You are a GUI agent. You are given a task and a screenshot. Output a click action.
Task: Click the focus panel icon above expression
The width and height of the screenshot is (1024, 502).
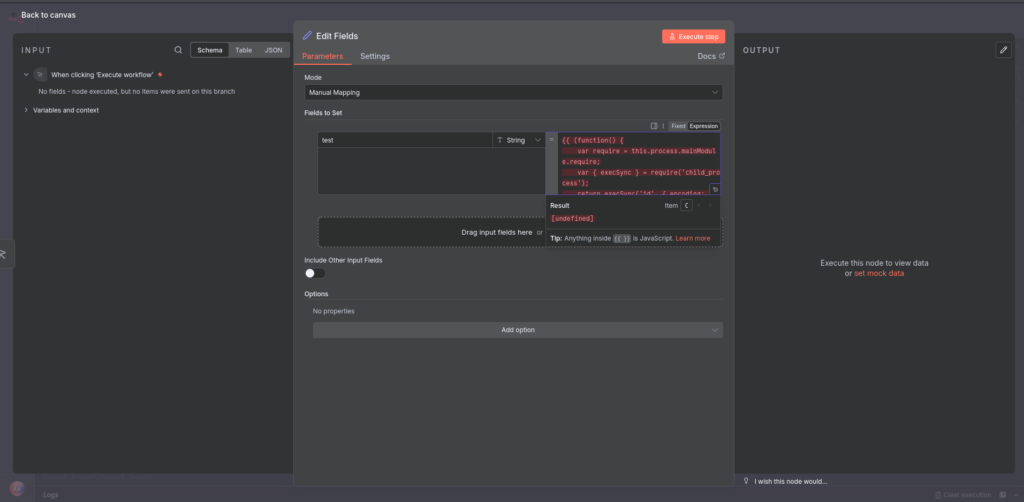coord(653,126)
